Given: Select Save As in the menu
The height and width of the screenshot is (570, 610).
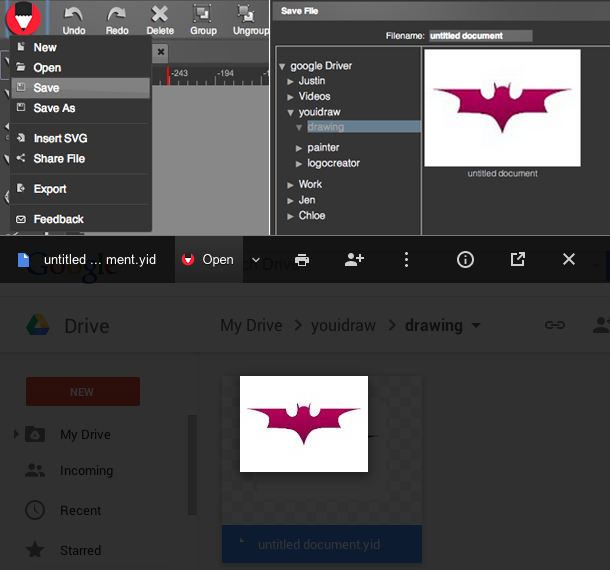Looking at the screenshot, I should coord(81,108).
